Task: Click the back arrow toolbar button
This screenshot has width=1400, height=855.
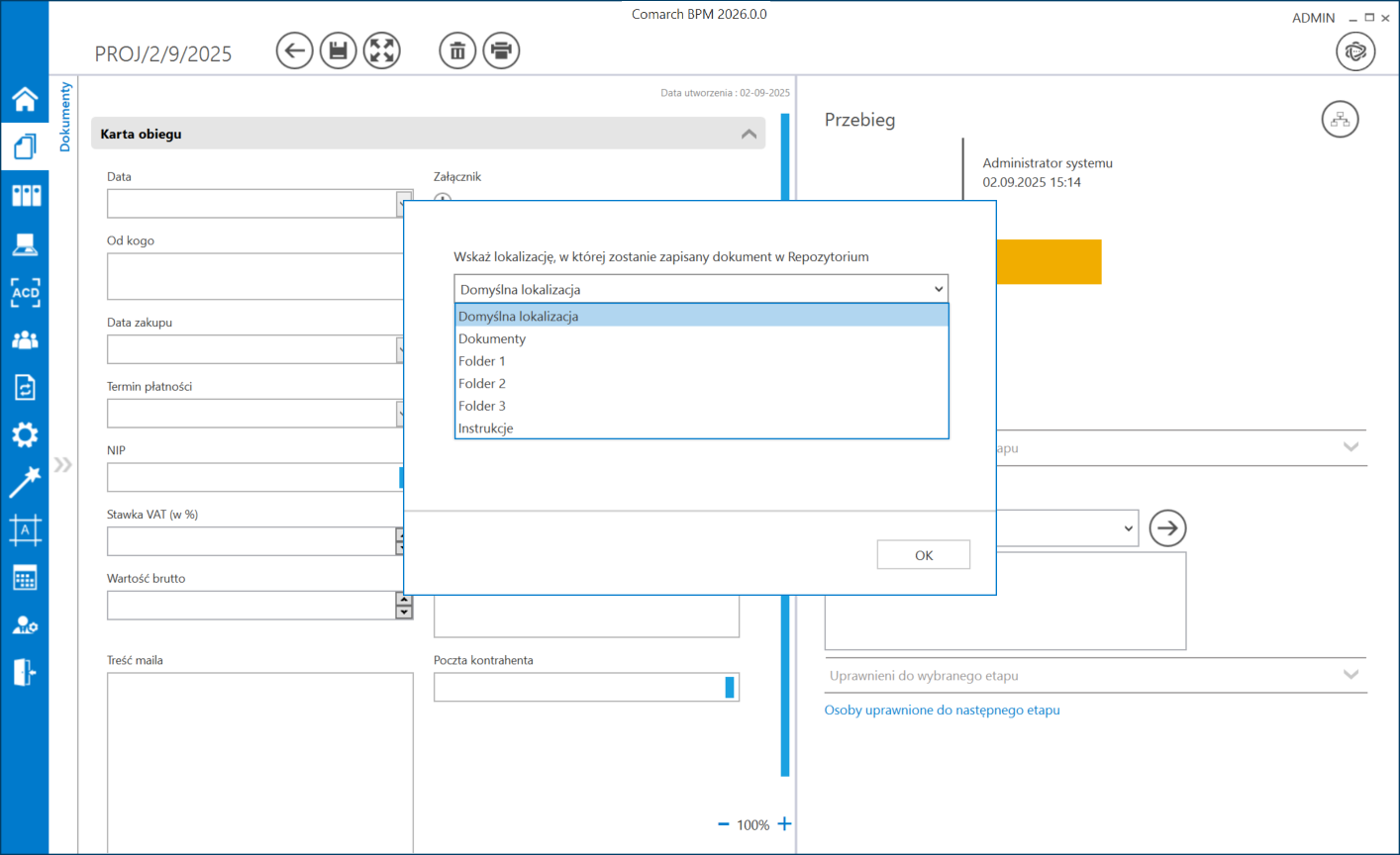Action: (x=294, y=50)
